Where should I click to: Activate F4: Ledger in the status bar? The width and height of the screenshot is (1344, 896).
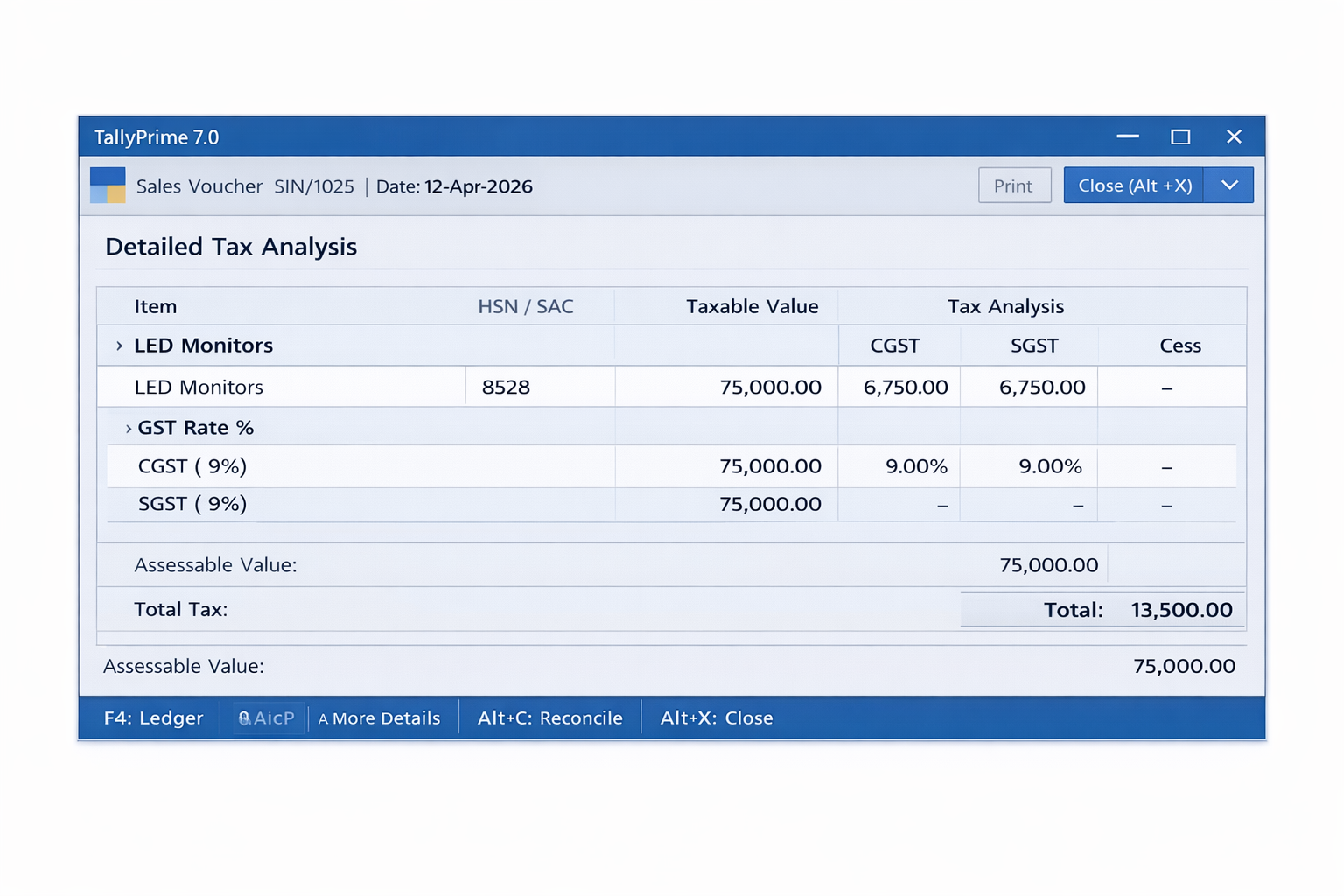(x=153, y=717)
